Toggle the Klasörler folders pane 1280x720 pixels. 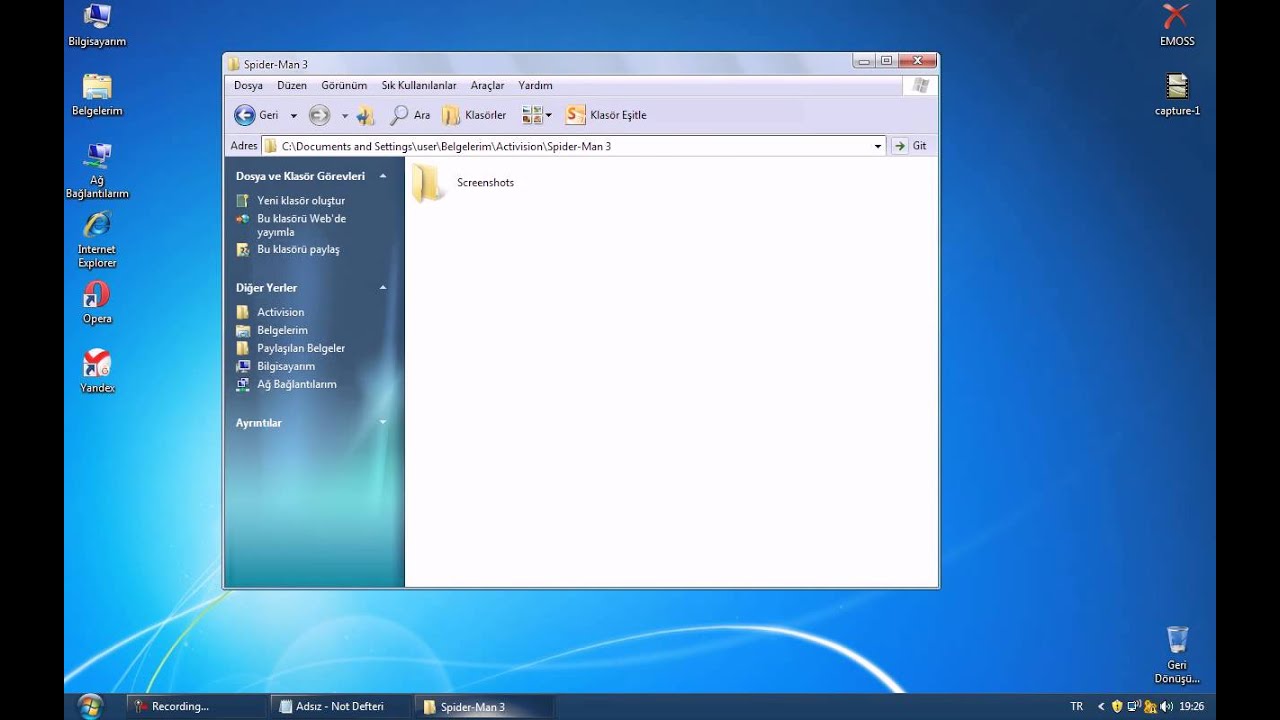(x=474, y=115)
